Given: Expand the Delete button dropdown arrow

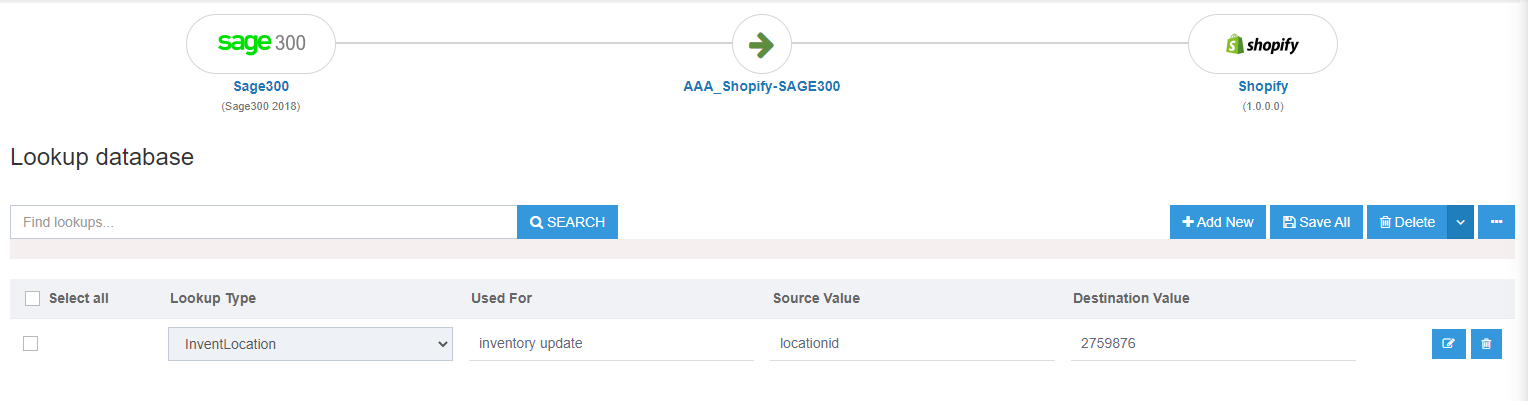Looking at the screenshot, I should tap(1460, 222).
